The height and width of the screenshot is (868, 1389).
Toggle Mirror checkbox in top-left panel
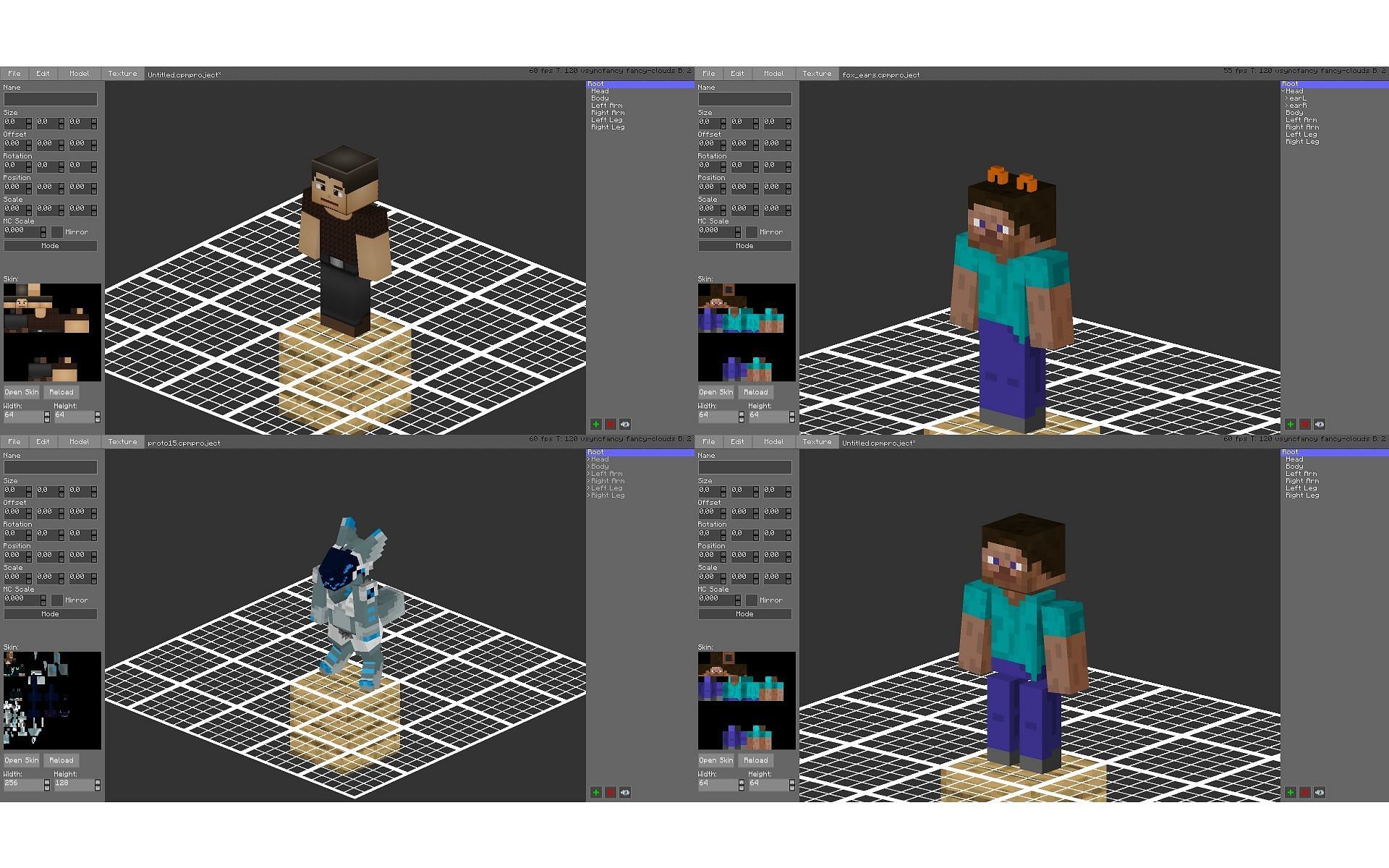pyautogui.click(x=56, y=231)
